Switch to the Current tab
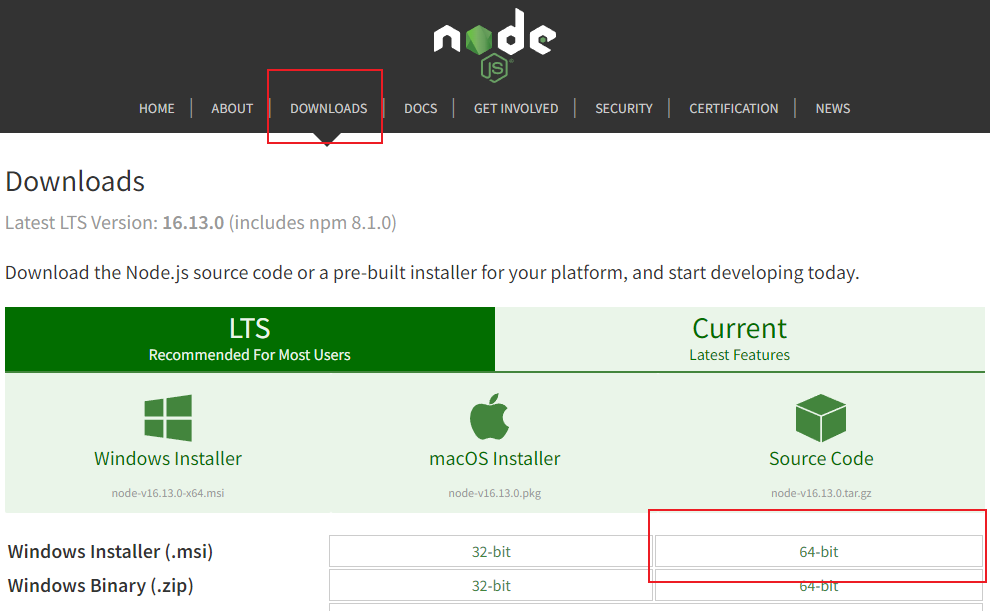 (740, 339)
